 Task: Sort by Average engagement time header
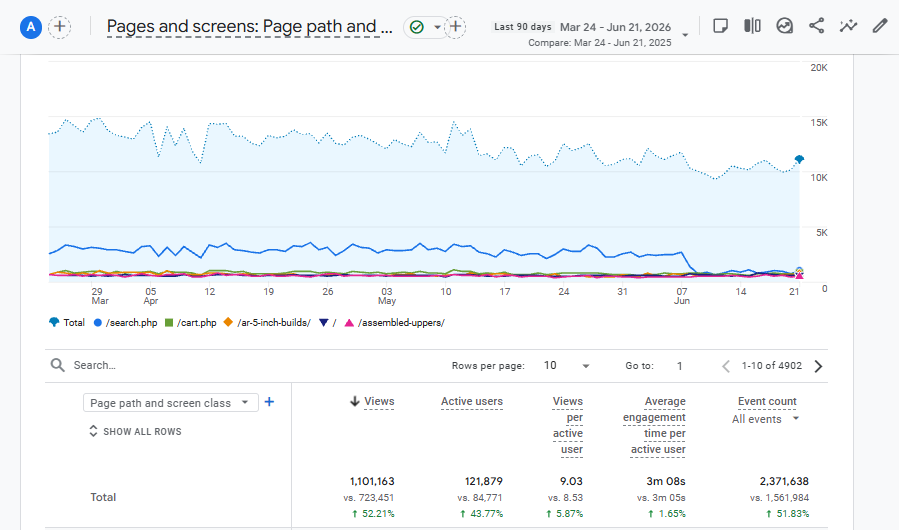654,425
